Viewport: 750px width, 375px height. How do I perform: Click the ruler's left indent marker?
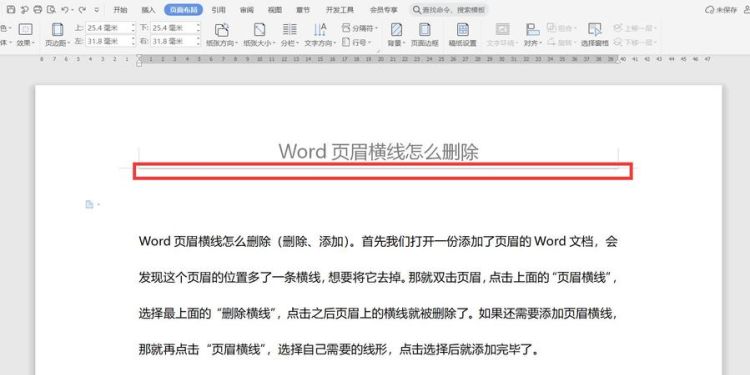click(x=139, y=60)
